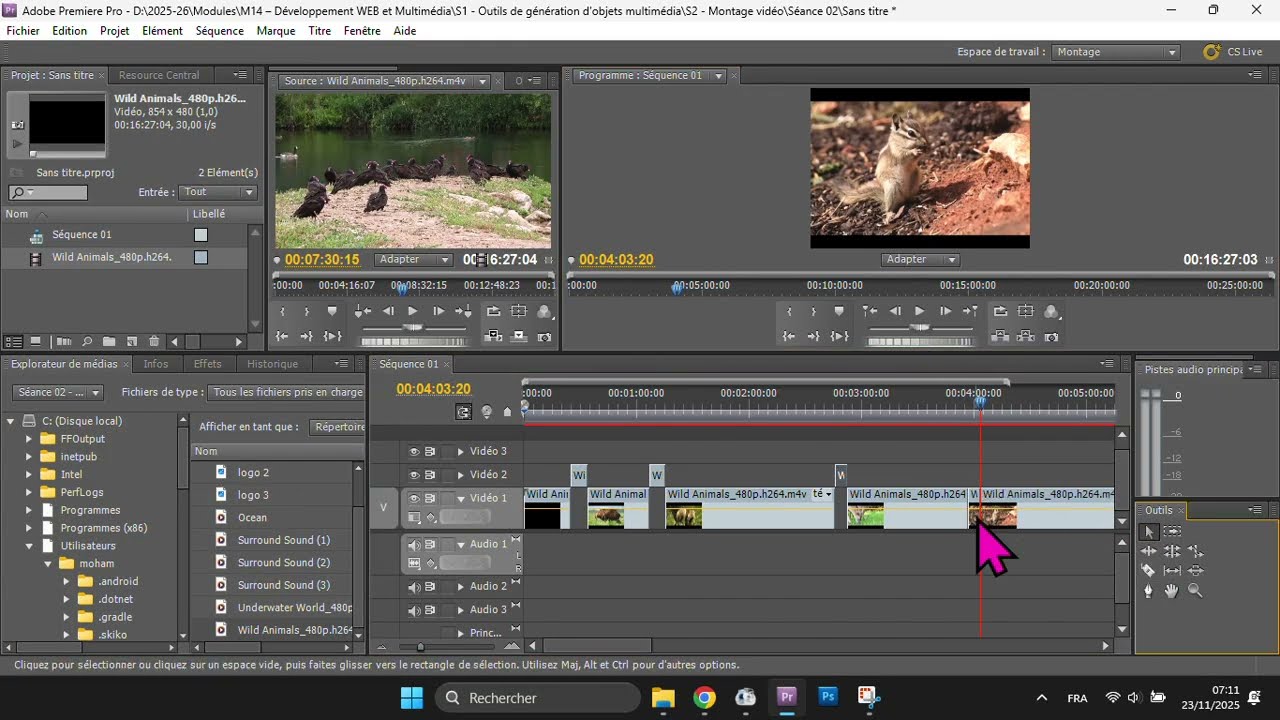Select the Rate Stretch tool
1280x720 pixels.
(x=1196, y=551)
